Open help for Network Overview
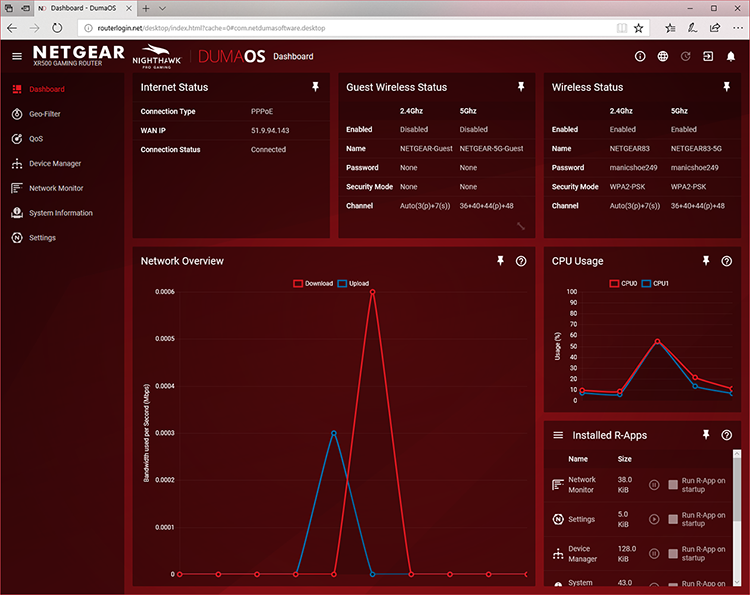This screenshot has height=595, width=750. click(x=521, y=261)
